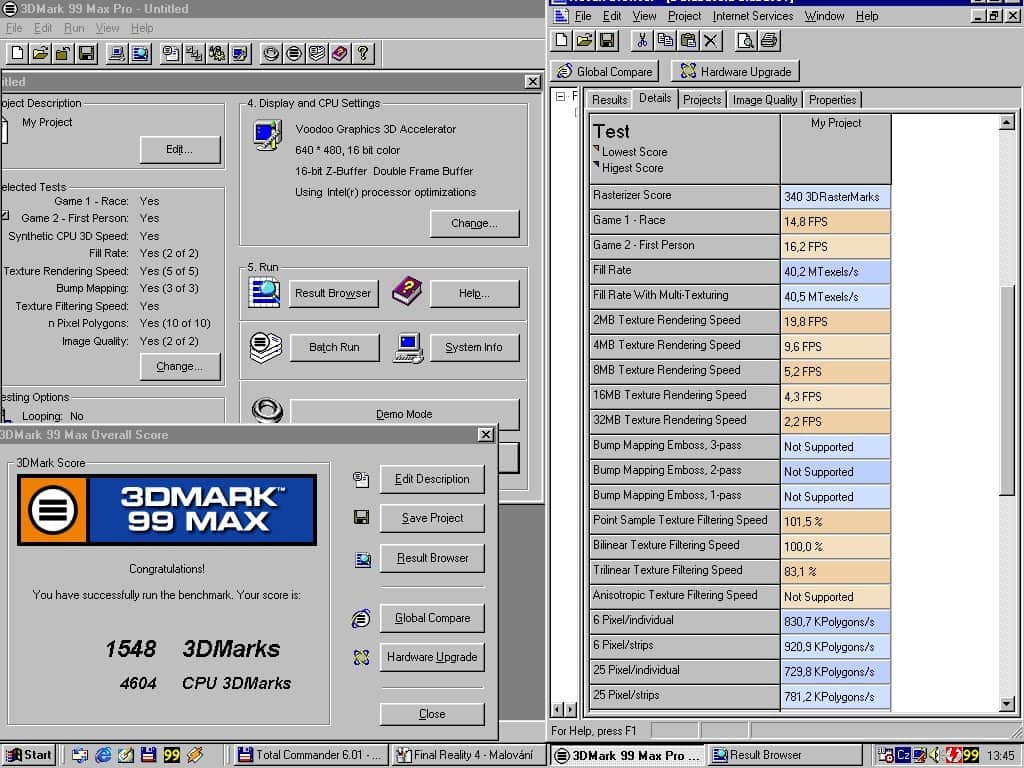Click Copy icon in Result Browser toolbar
The image size is (1024, 768).
(665, 40)
